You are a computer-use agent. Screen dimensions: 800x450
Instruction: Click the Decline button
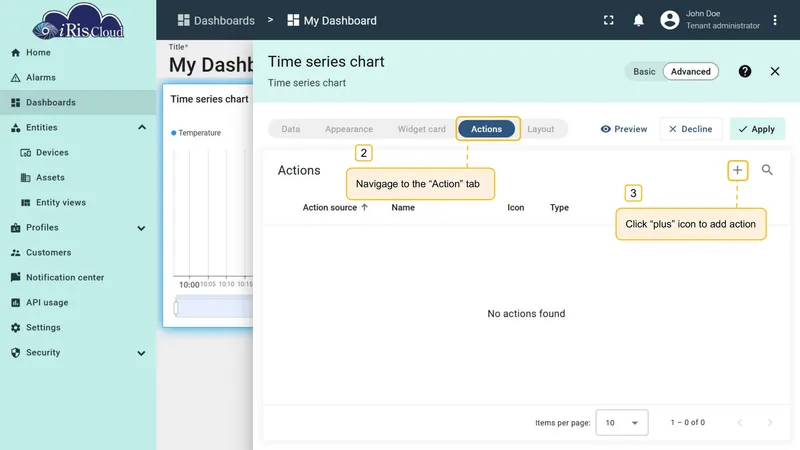(691, 129)
